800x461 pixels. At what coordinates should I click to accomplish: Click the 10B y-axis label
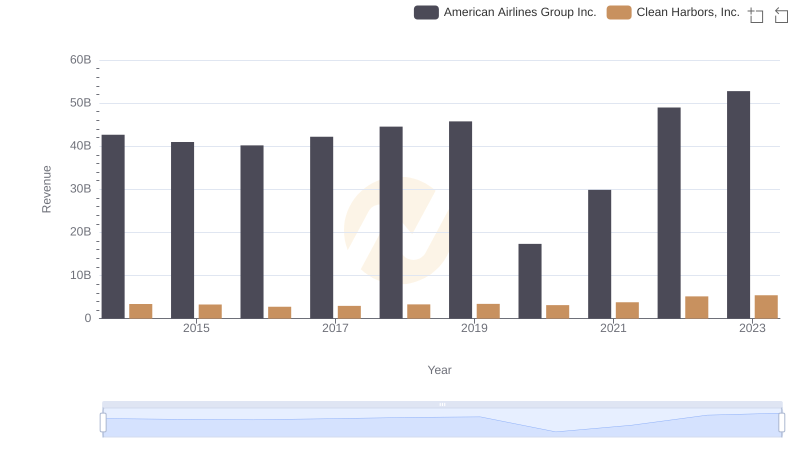click(81, 275)
